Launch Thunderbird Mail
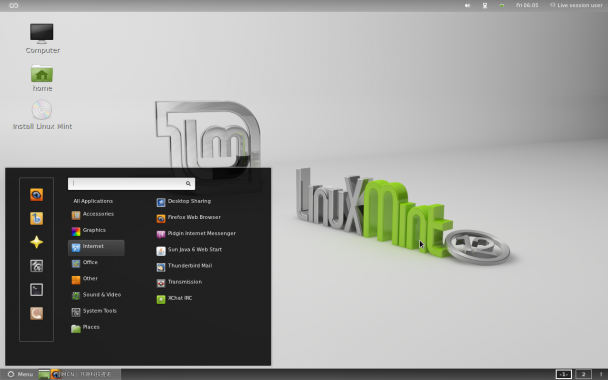The image size is (608, 380). (x=184, y=267)
